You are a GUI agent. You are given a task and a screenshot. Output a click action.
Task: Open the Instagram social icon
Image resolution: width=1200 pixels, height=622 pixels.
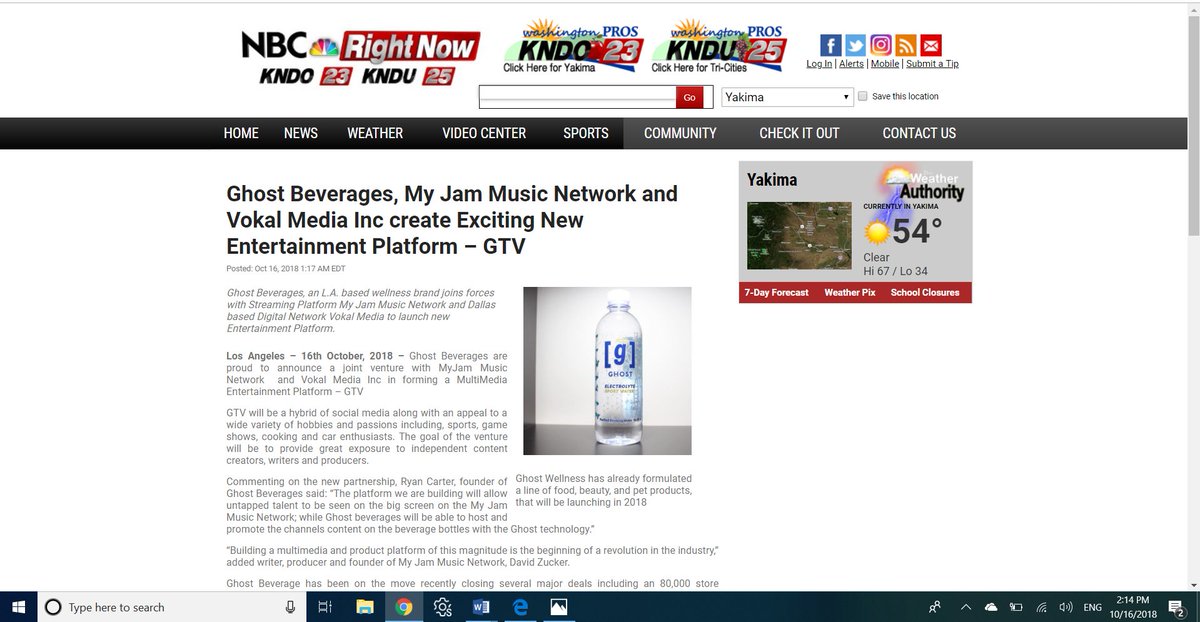click(x=881, y=45)
